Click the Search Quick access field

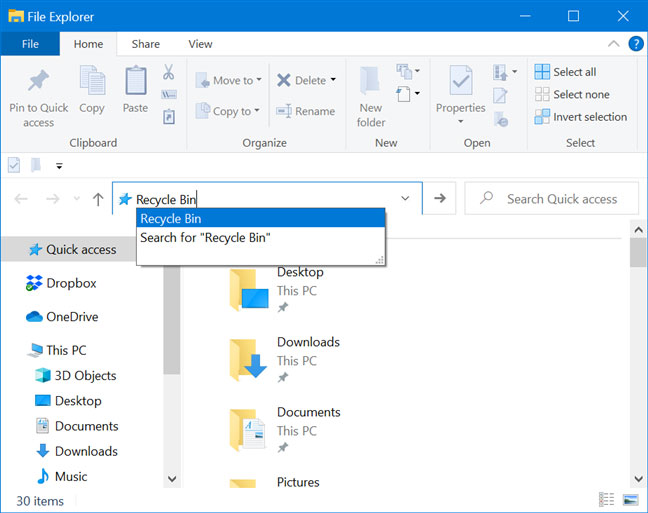[x=561, y=199]
